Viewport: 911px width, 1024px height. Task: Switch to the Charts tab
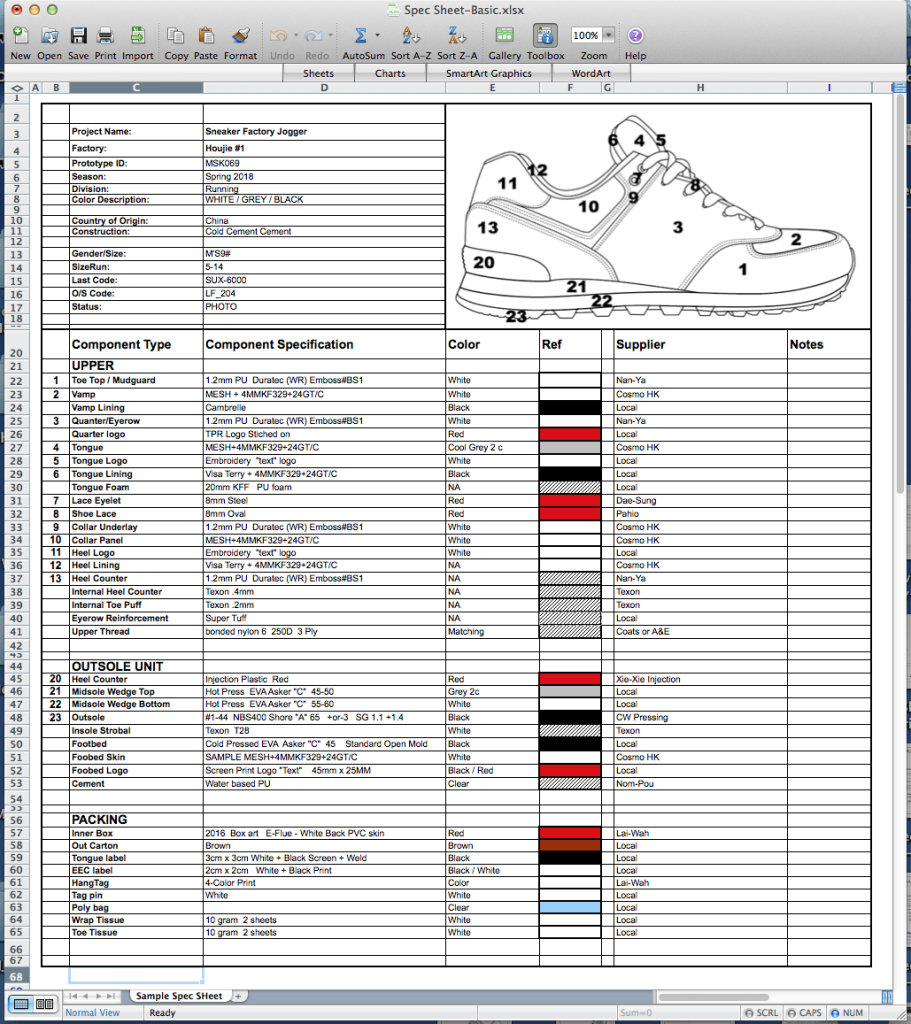pyautogui.click(x=389, y=73)
